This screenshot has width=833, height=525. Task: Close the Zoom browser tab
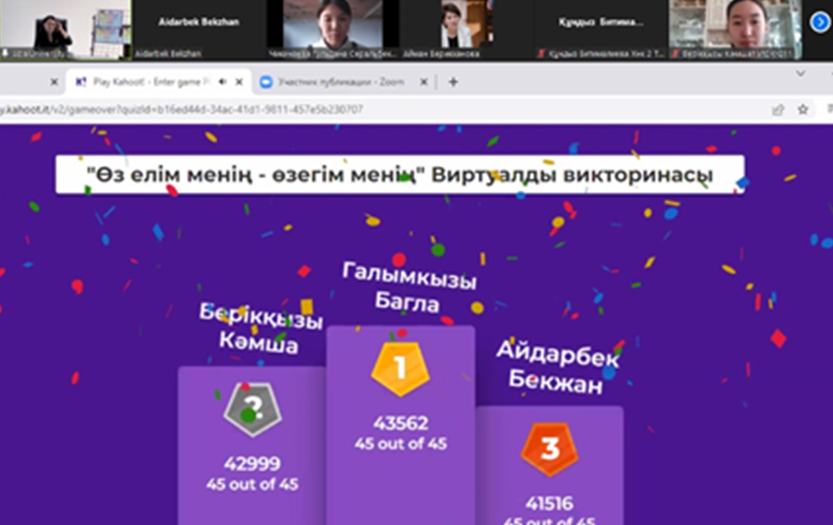coord(426,82)
